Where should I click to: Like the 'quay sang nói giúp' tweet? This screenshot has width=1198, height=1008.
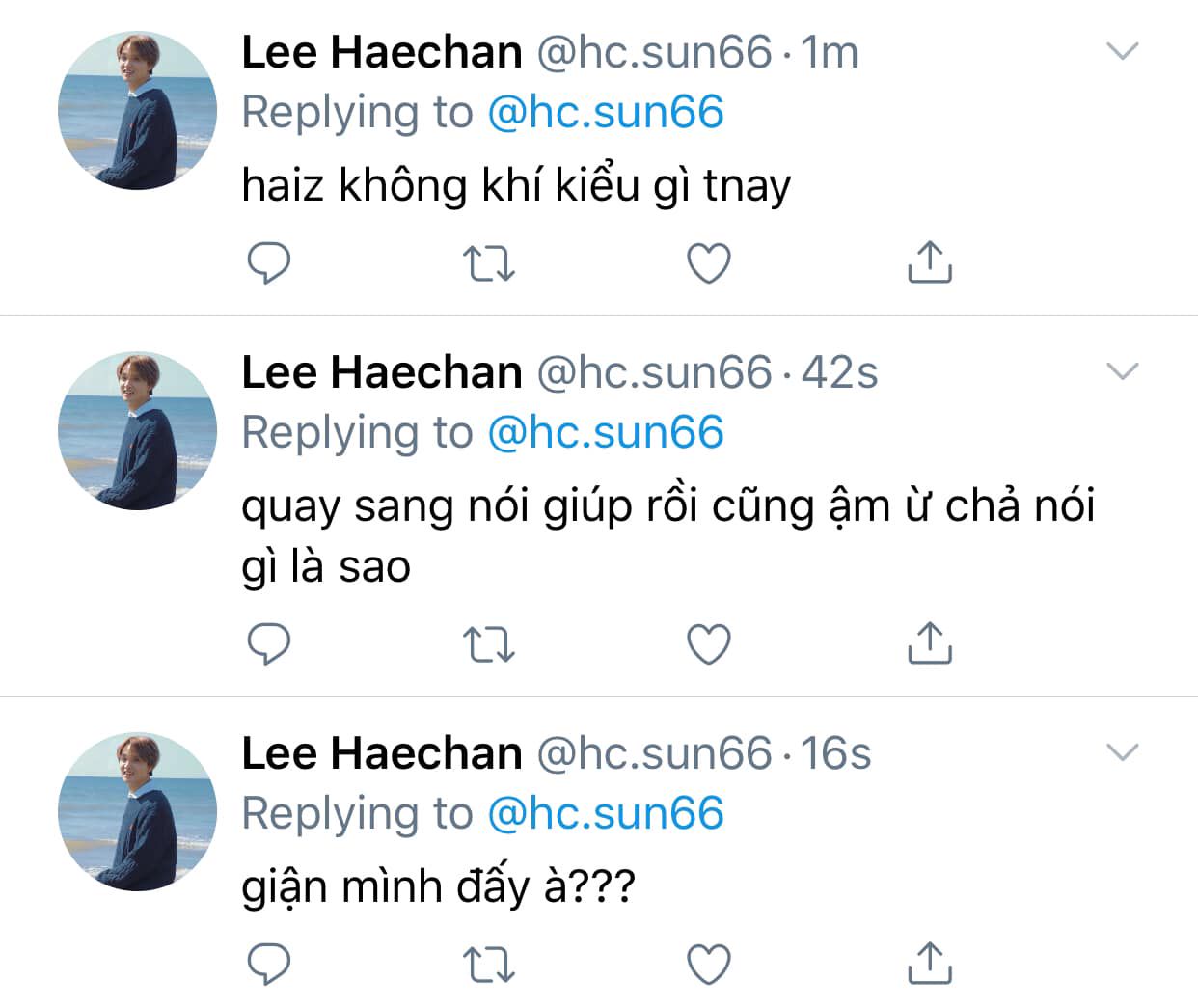tap(709, 643)
